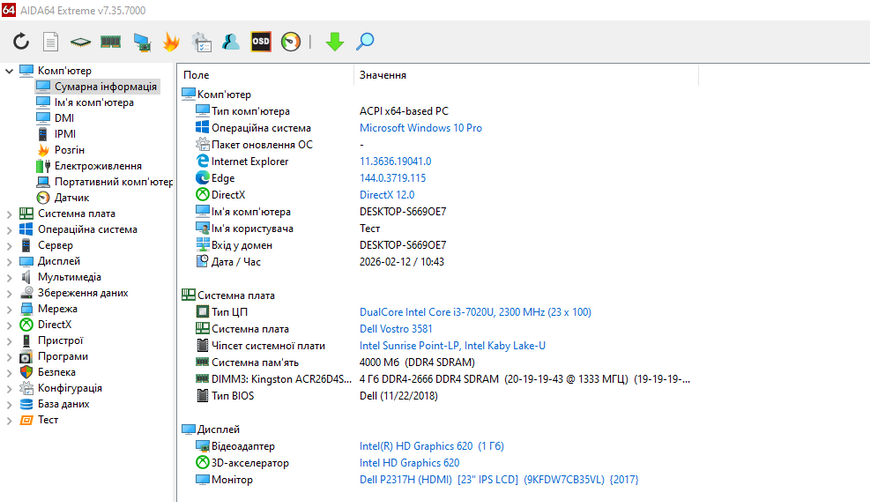The height and width of the screenshot is (502, 870).
Task: Expand the Сервер tree node
Action: click(9, 245)
